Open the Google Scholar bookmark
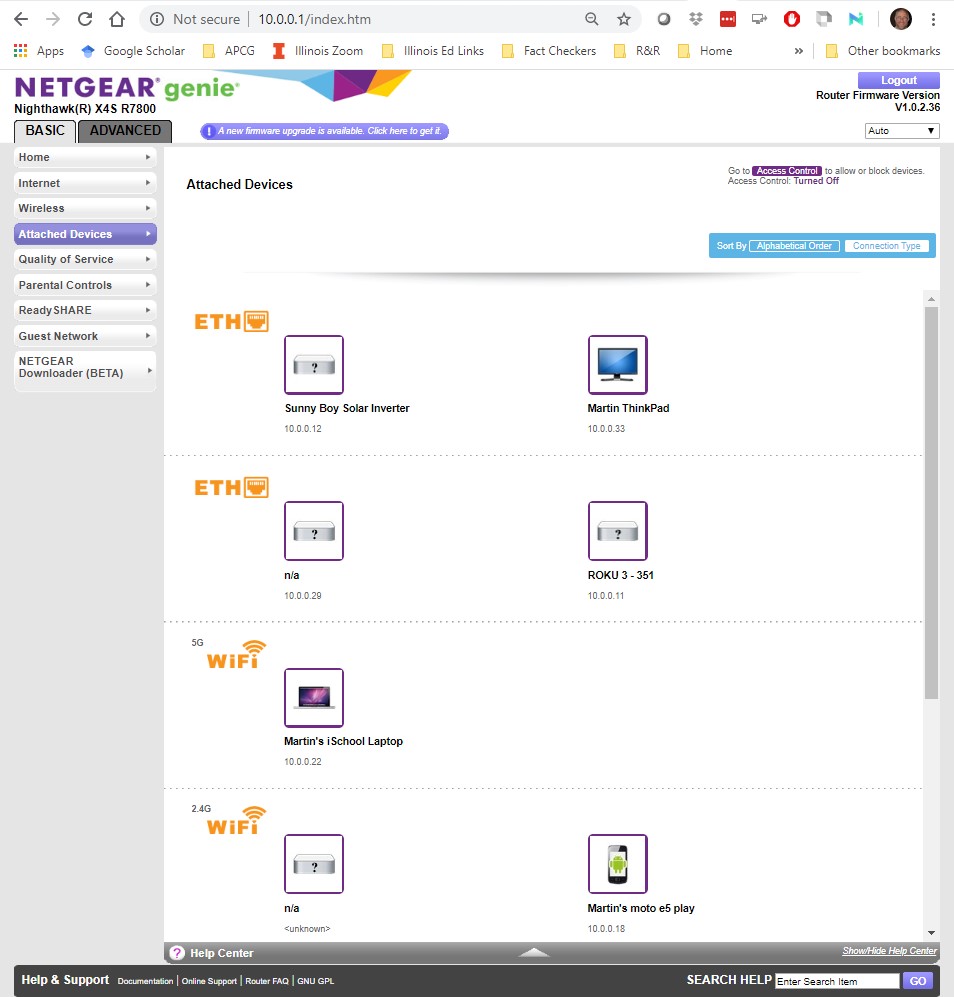The height and width of the screenshot is (997, 954). 134,51
